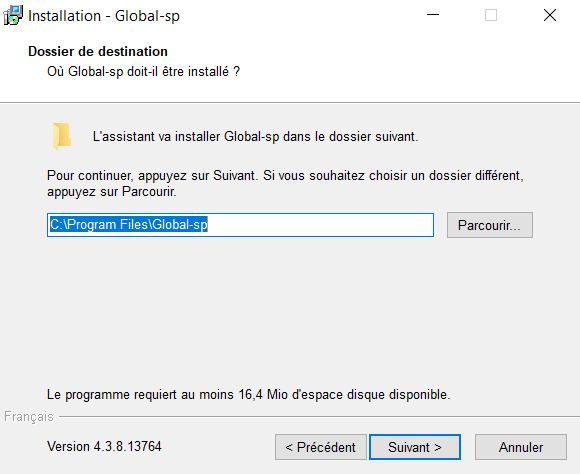Click the L'assistant va installer Global-sp sentence
Screen dimensions: 580x474
pos(256,137)
